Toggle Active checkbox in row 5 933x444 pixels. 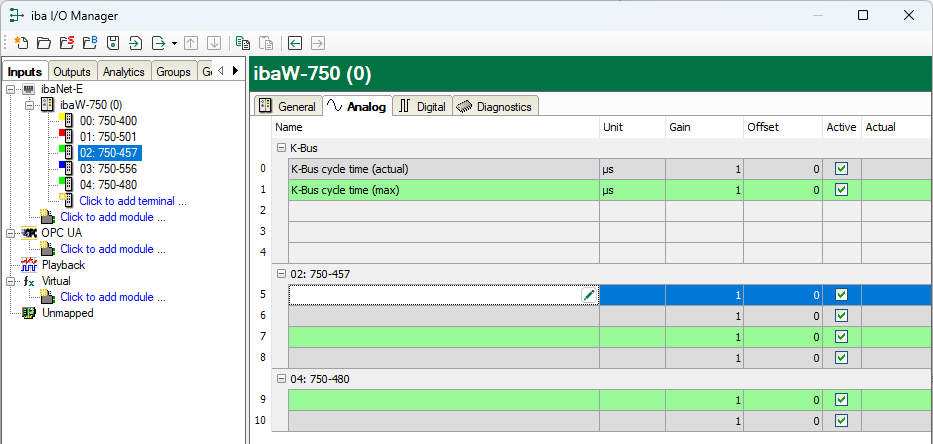pyautogui.click(x=841, y=295)
